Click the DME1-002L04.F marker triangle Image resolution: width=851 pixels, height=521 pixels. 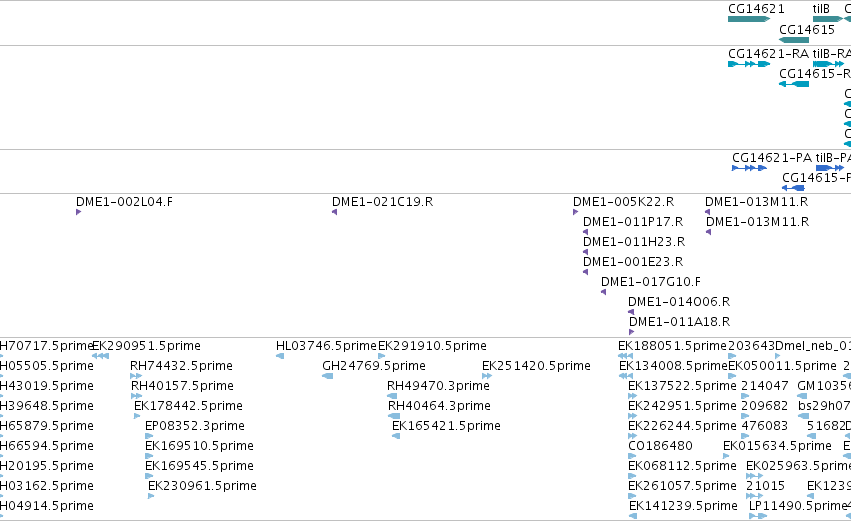[x=79, y=212]
